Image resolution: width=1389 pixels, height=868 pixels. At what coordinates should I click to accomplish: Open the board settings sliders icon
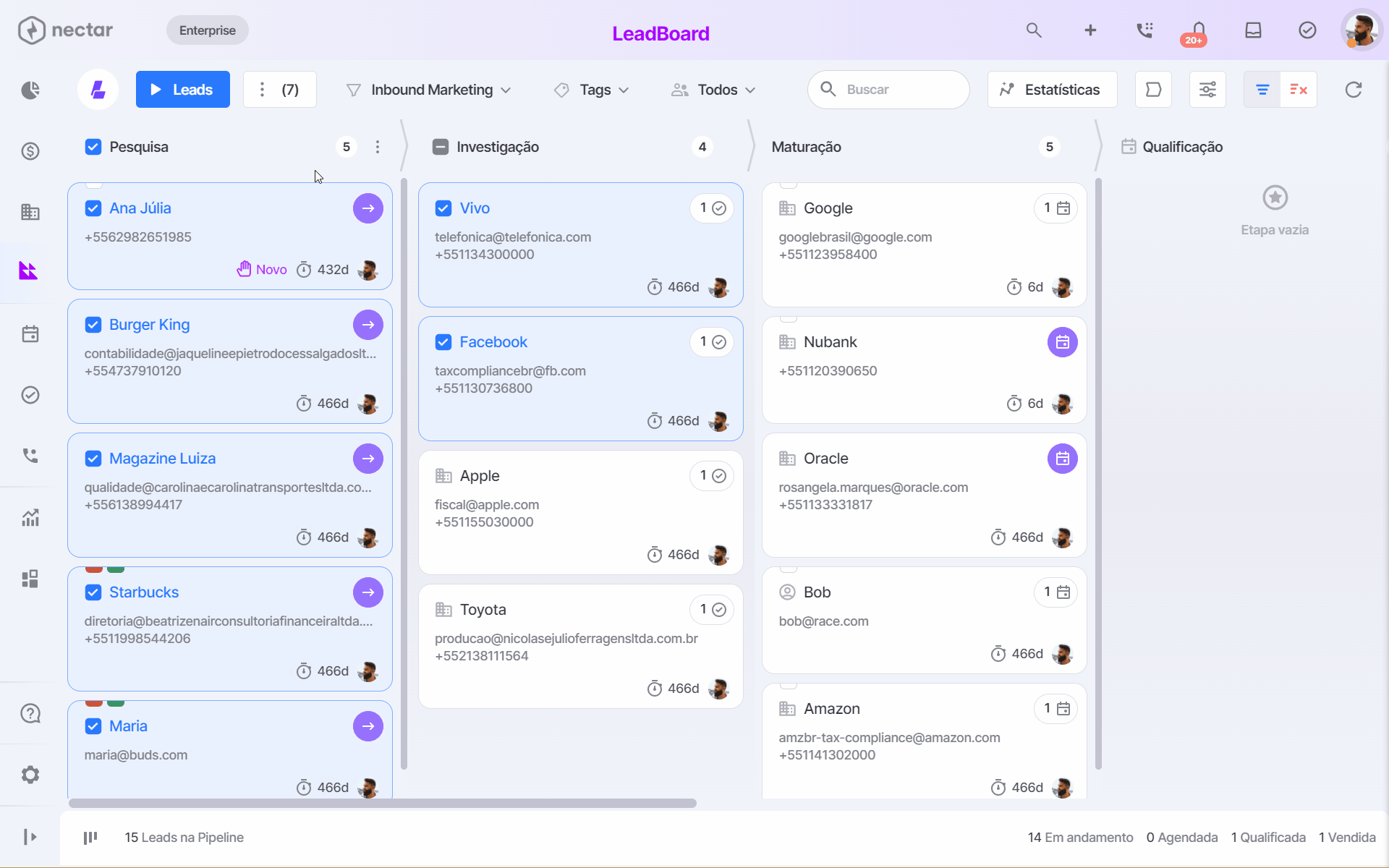coord(1207,90)
